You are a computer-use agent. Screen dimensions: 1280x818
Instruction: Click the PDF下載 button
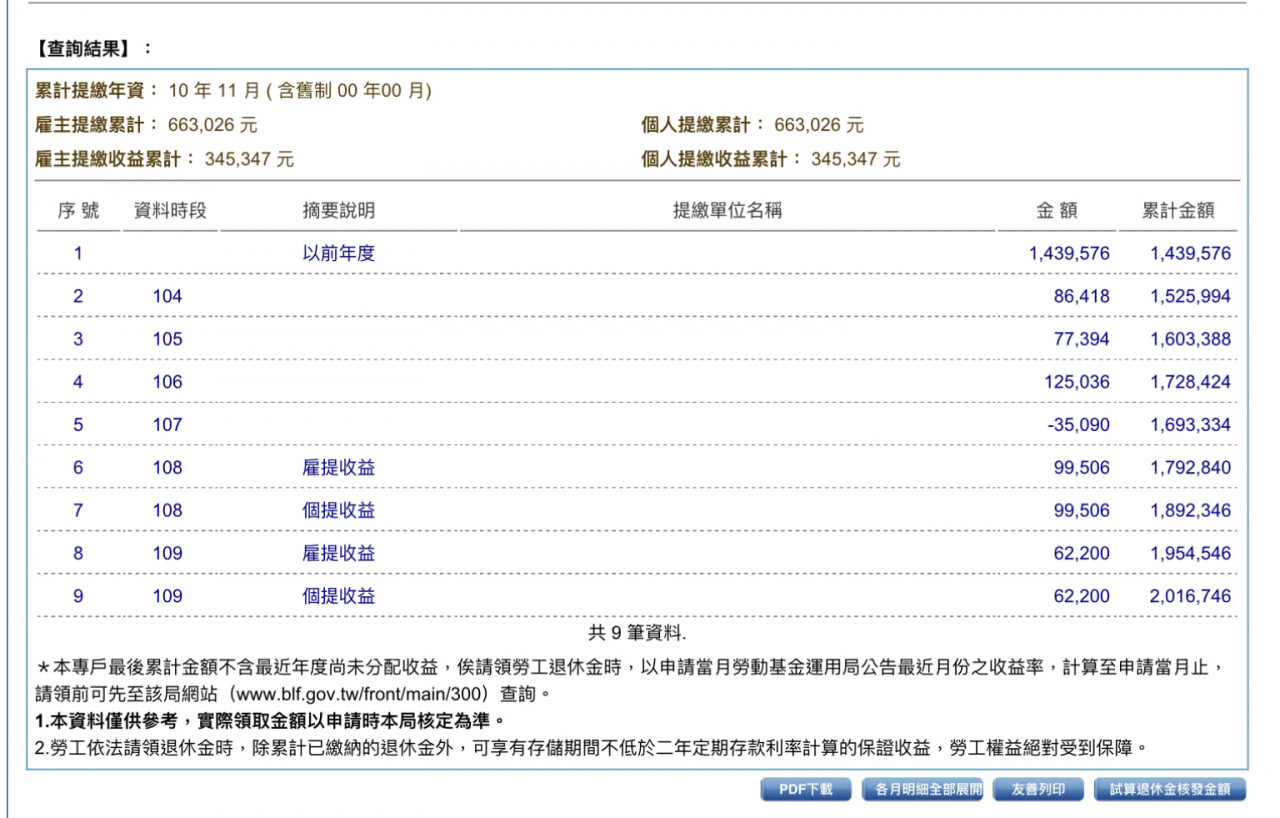tap(805, 790)
